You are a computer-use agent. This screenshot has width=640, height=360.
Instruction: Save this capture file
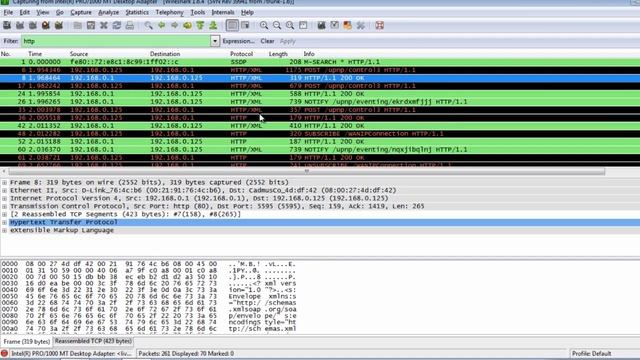point(91,25)
